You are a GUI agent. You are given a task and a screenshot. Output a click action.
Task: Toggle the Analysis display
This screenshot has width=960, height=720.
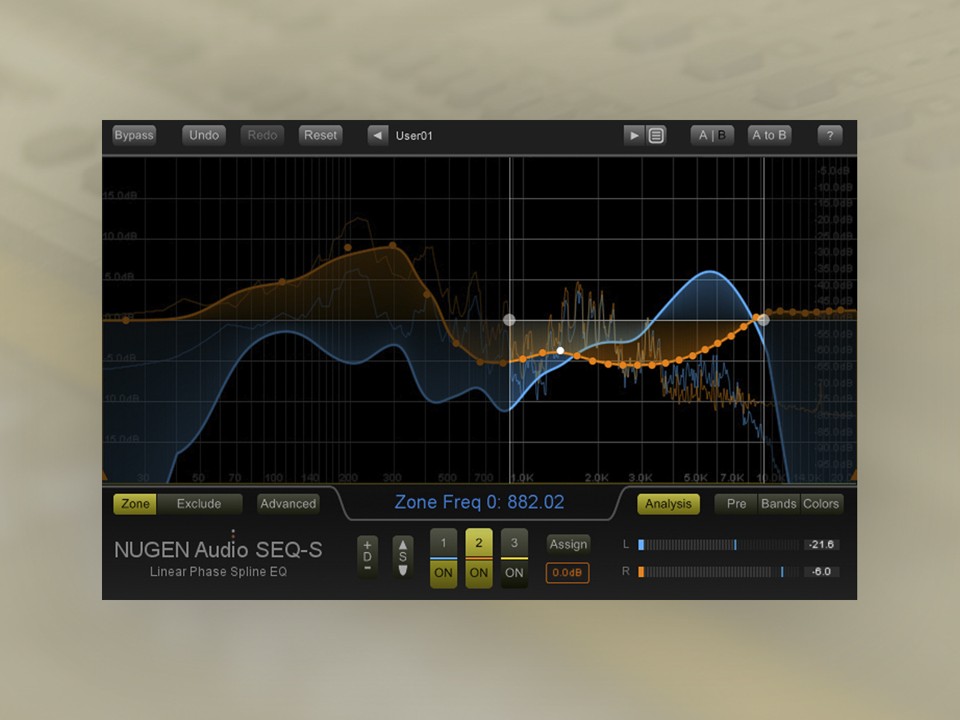coord(668,504)
